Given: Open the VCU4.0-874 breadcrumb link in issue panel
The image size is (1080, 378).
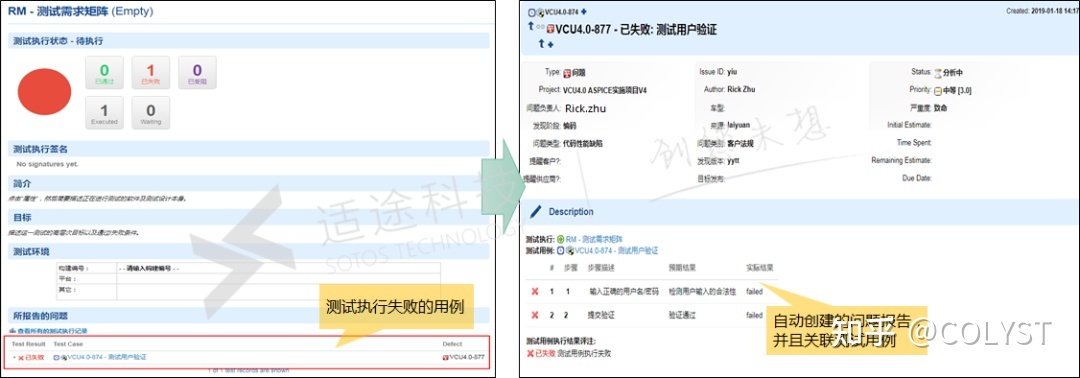Looking at the screenshot, I should (x=562, y=12).
